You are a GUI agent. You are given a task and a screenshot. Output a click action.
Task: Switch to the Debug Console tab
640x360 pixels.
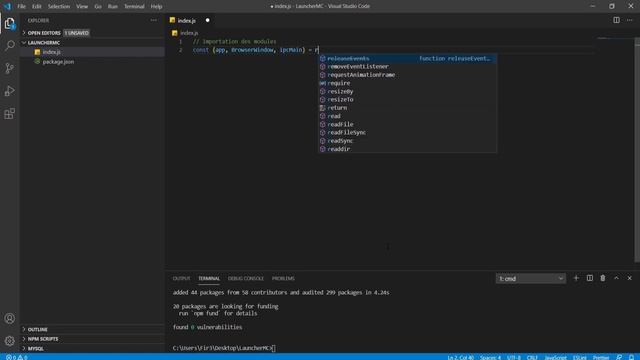(x=246, y=278)
